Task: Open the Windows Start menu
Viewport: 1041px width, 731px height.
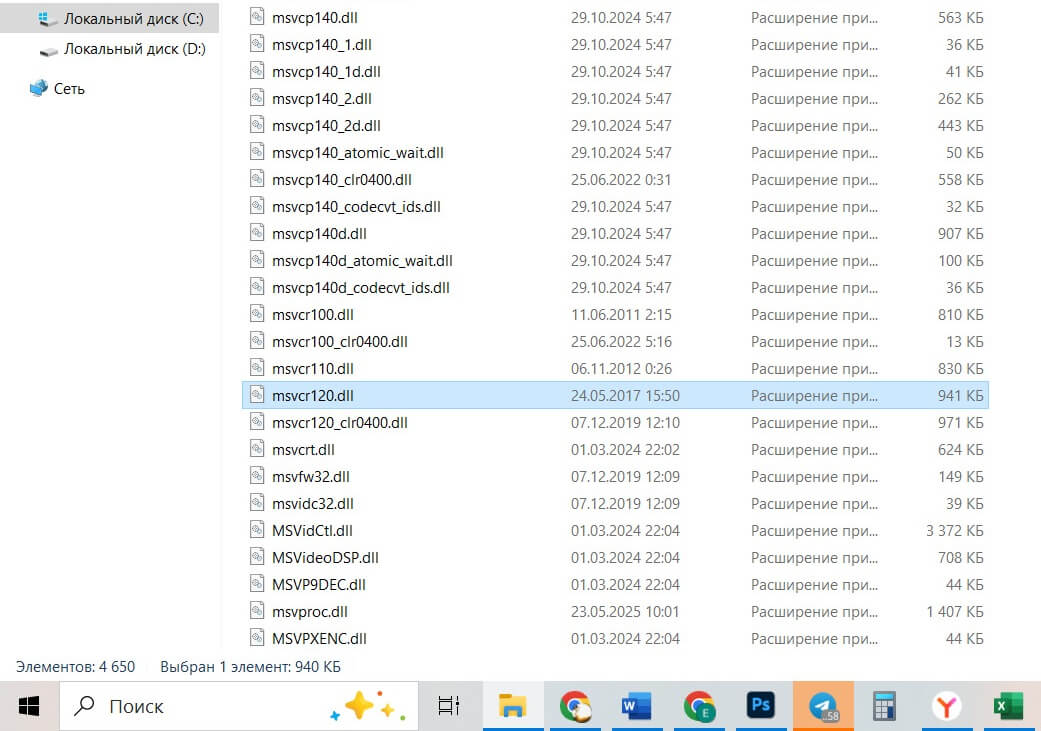Action: tap(29, 706)
